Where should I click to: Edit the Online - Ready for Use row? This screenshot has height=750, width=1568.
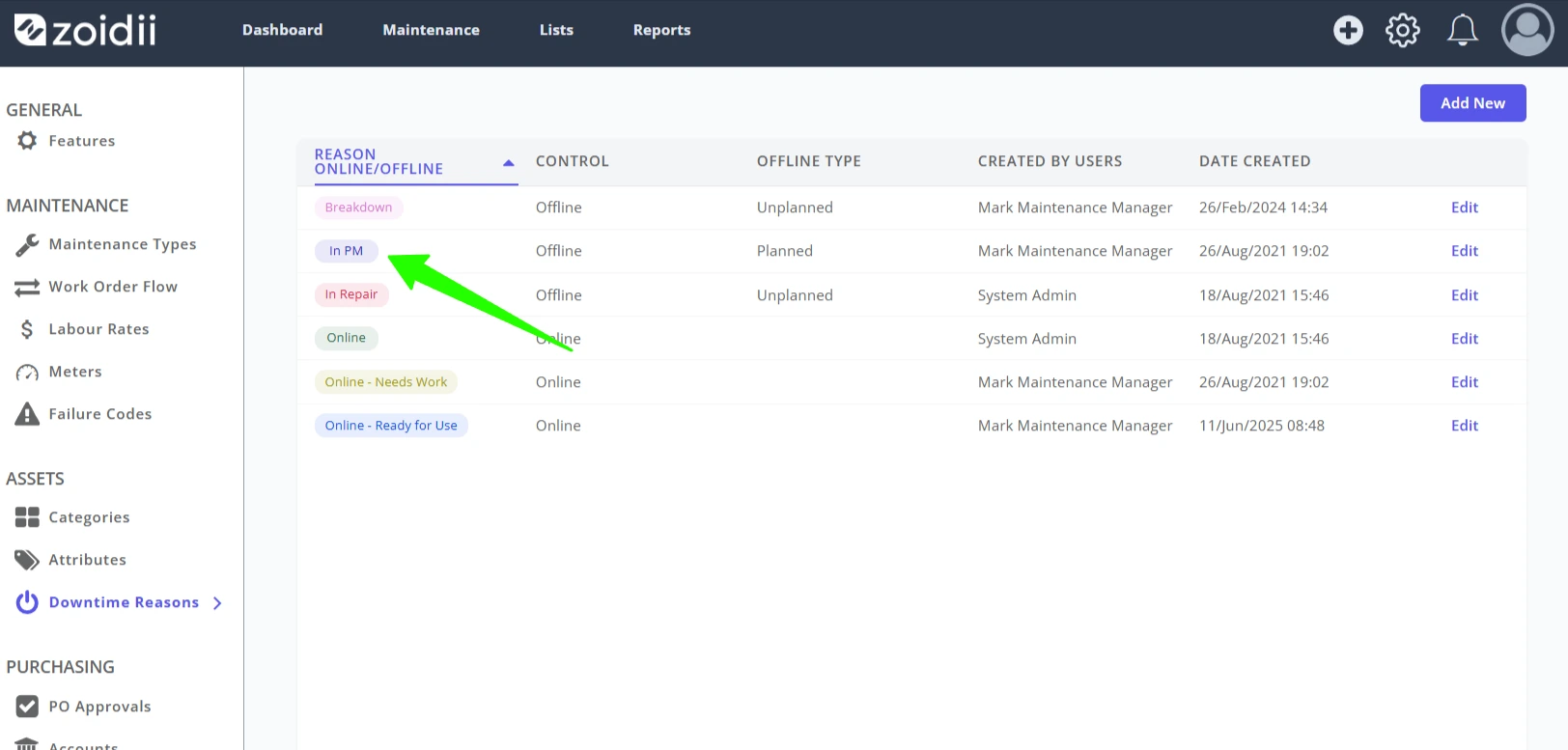pyautogui.click(x=1465, y=426)
